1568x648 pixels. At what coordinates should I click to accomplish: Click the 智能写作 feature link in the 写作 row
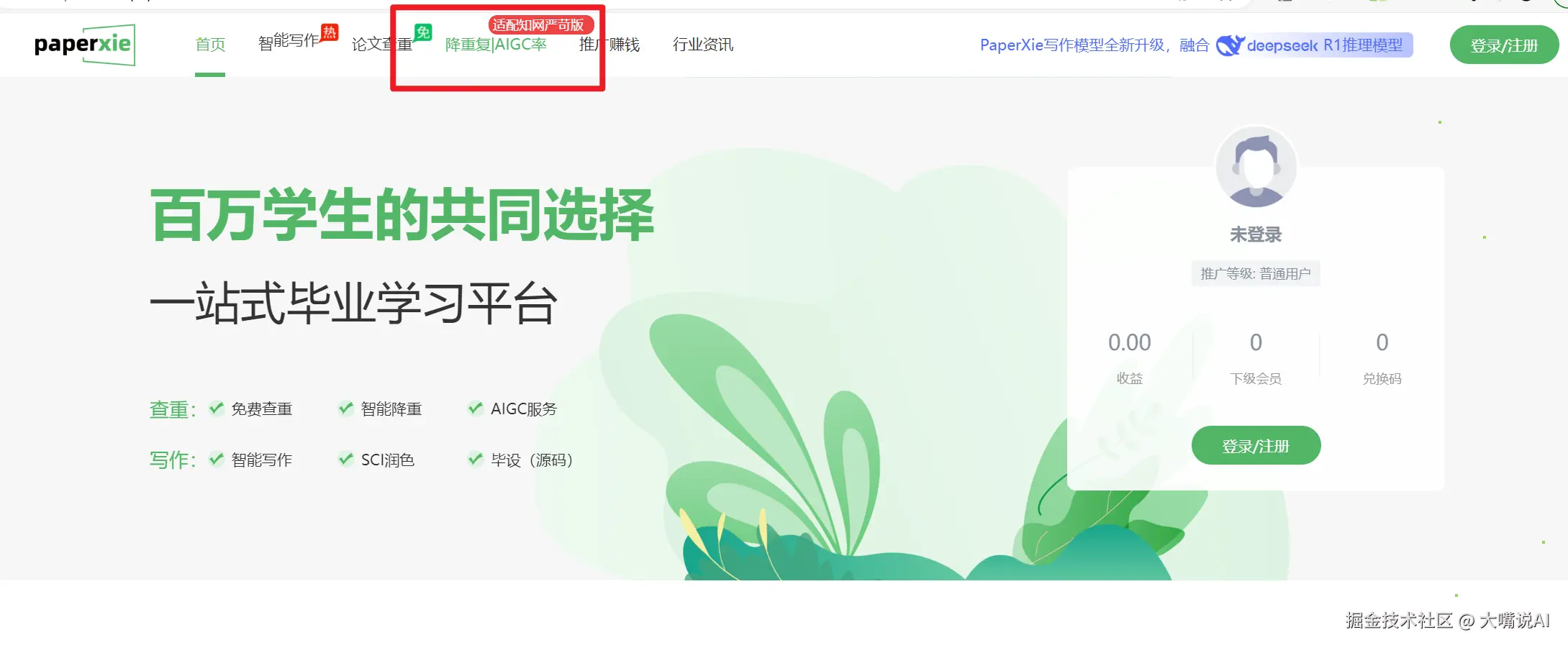click(x=262, y=460)
